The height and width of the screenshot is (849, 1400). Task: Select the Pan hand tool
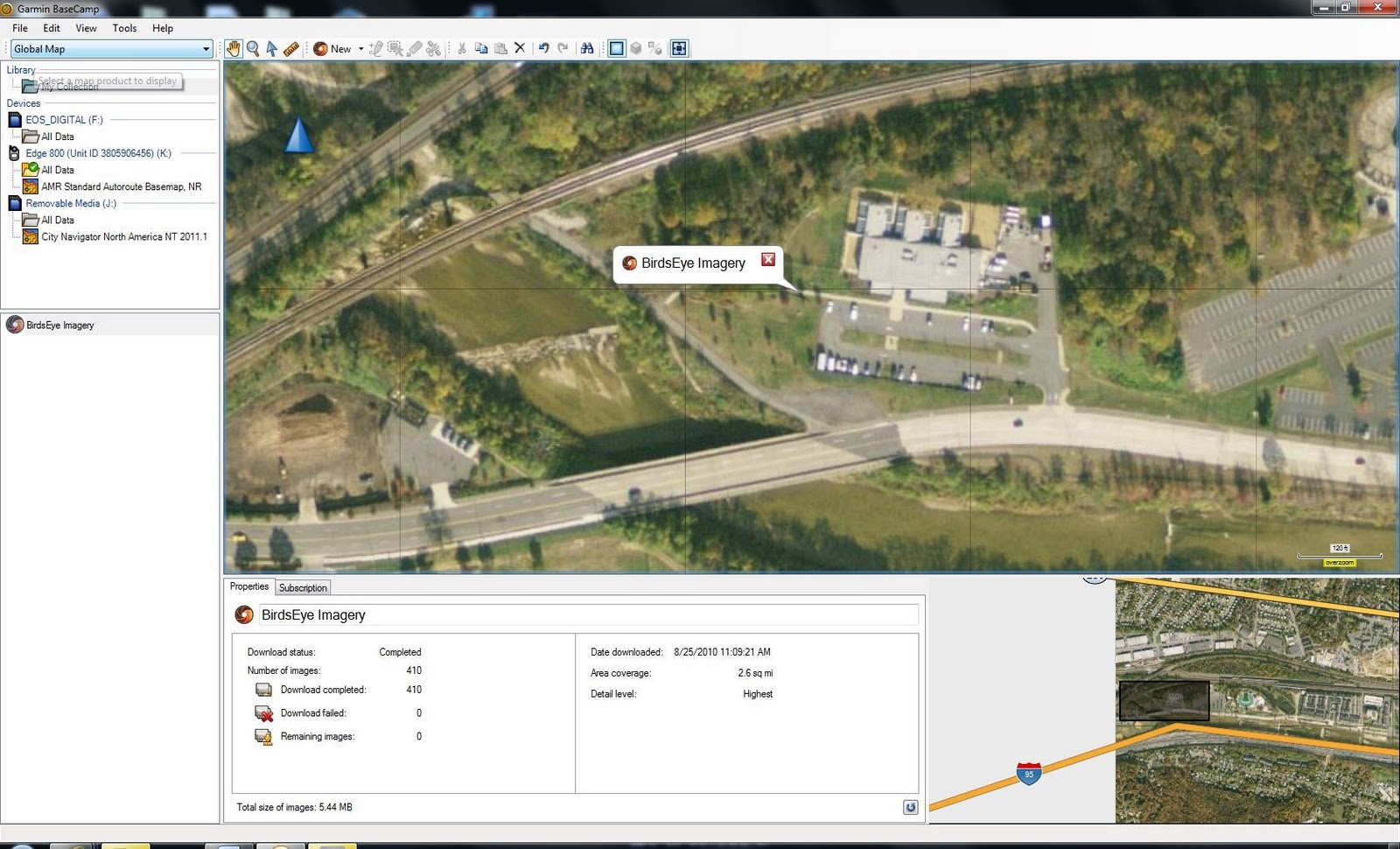point(234,49)
